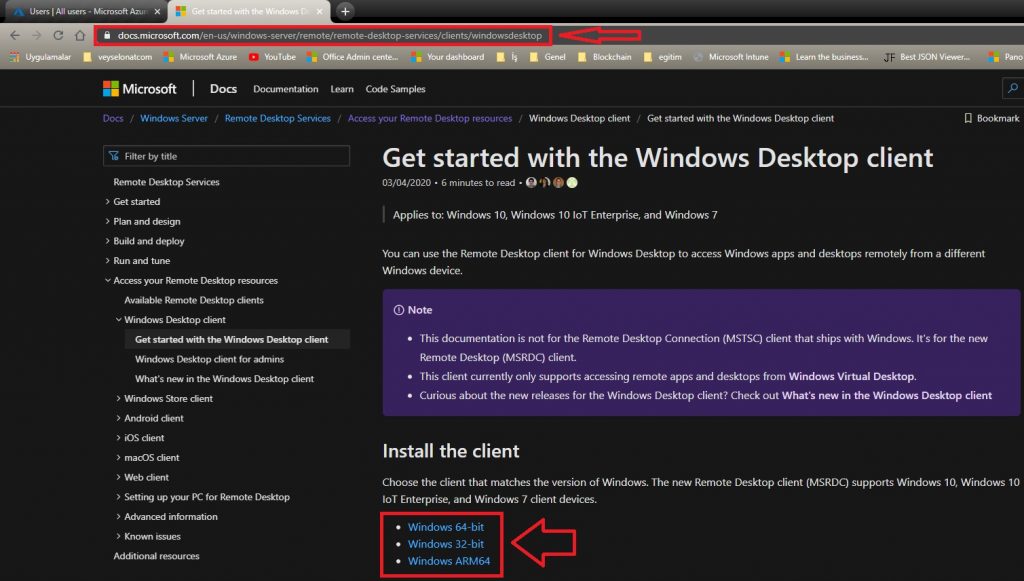
Task: Click the browser back arrow
Action: coord(15,35)
